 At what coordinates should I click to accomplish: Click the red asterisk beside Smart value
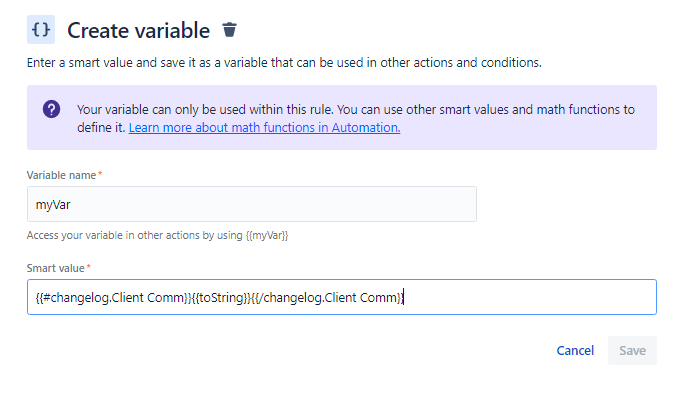point(89,267)
